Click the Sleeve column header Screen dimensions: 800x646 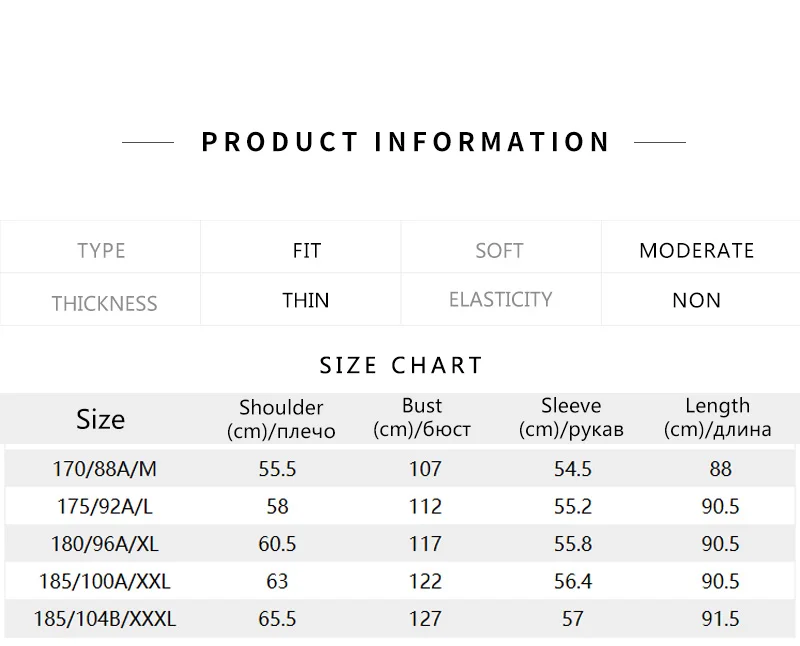click(571, 418)
